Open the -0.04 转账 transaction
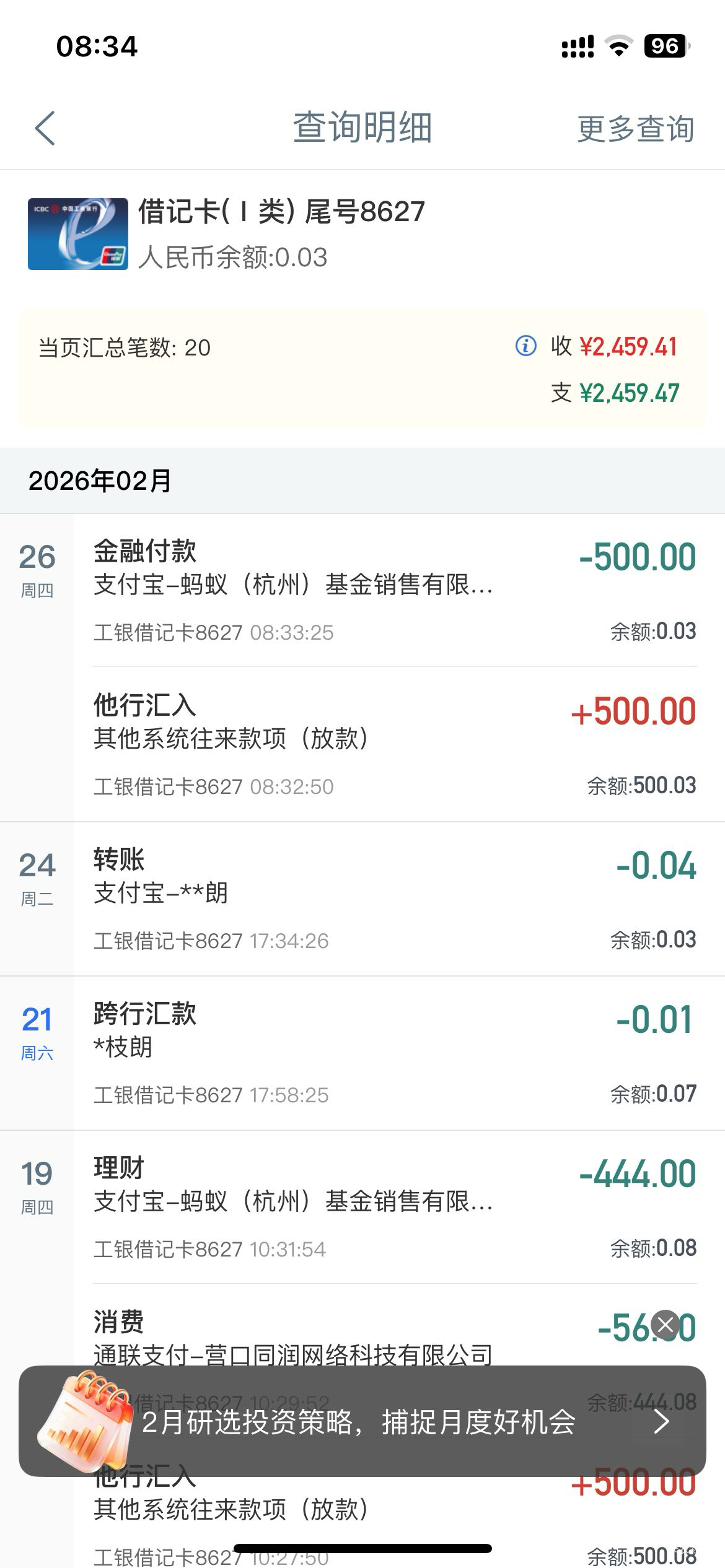Viewport: 725px width, 1568px height. 394,899
